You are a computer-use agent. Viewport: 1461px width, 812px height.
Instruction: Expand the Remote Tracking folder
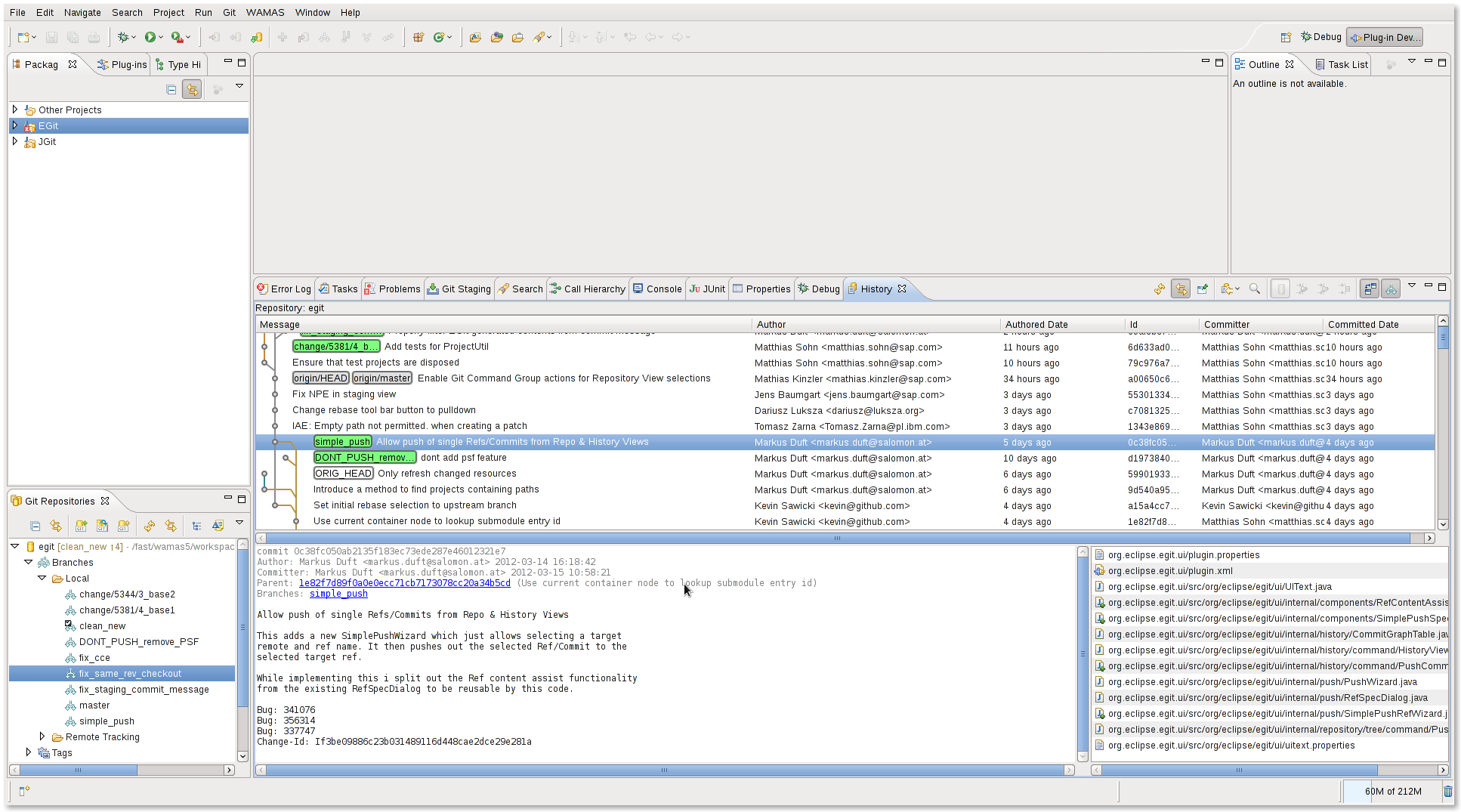pos(42,736)
